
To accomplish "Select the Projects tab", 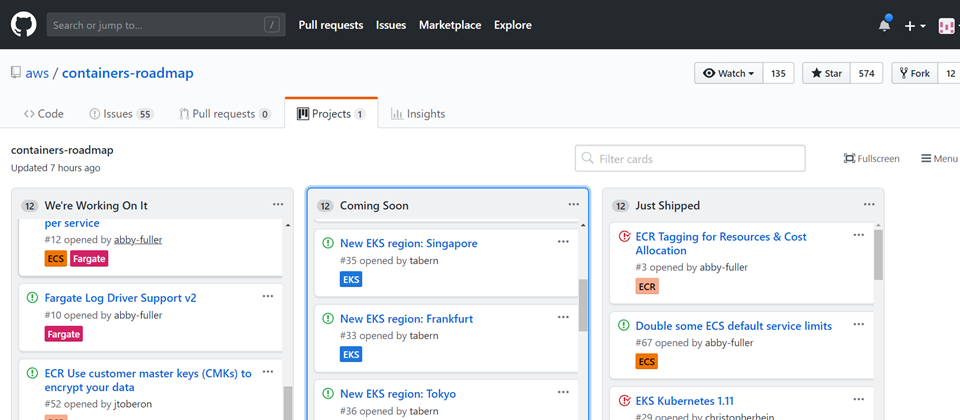I will point(331,114).
